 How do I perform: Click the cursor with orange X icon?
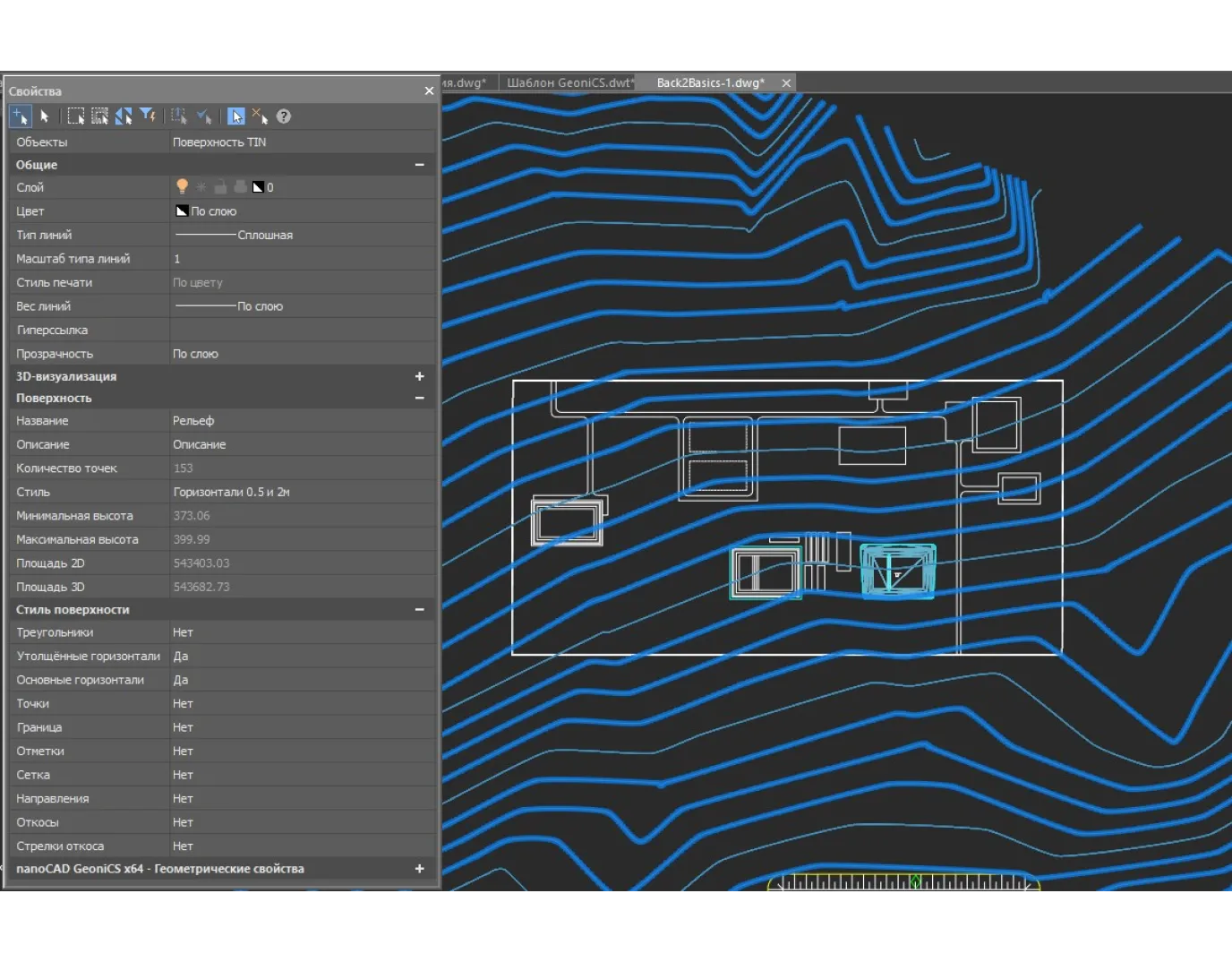pyautogui.click(x=260, y=116)
